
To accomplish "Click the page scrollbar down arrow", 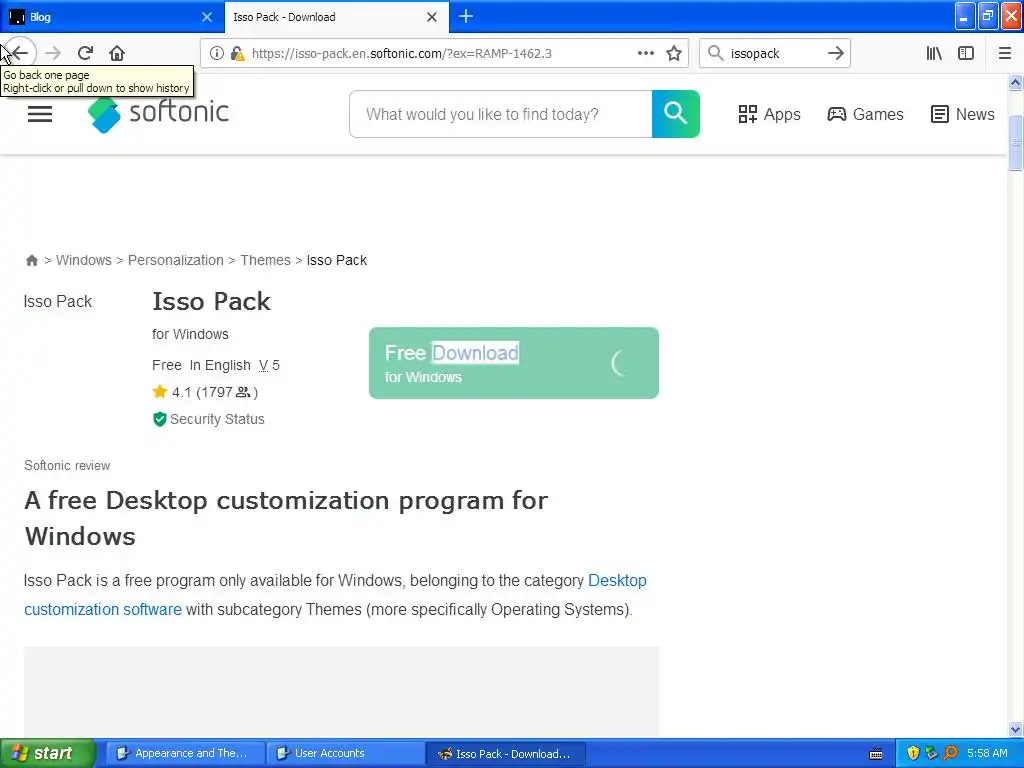I will pos(1015,729).
